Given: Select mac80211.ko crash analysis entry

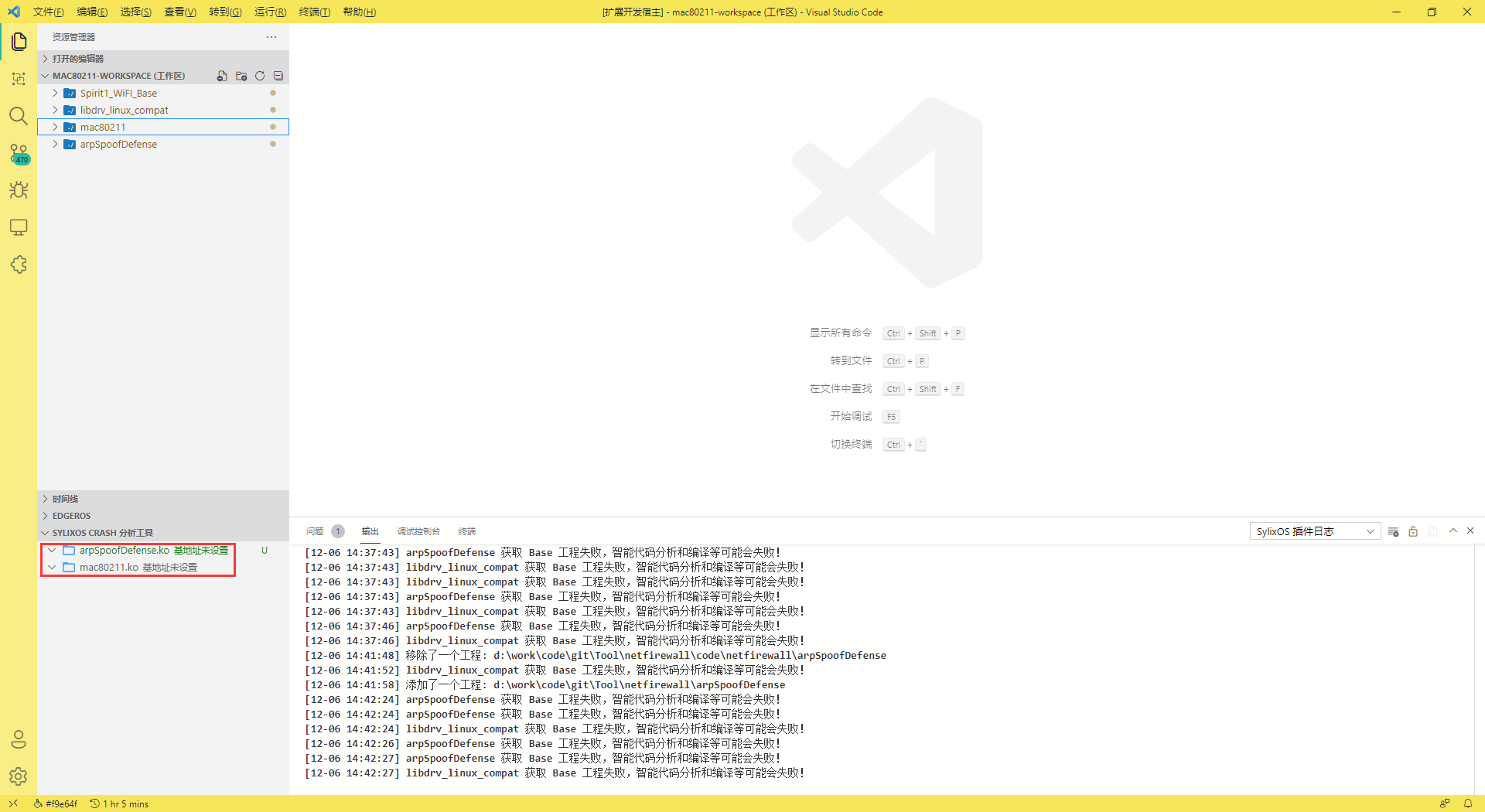Looking at the screenshot, I should 163,568.
